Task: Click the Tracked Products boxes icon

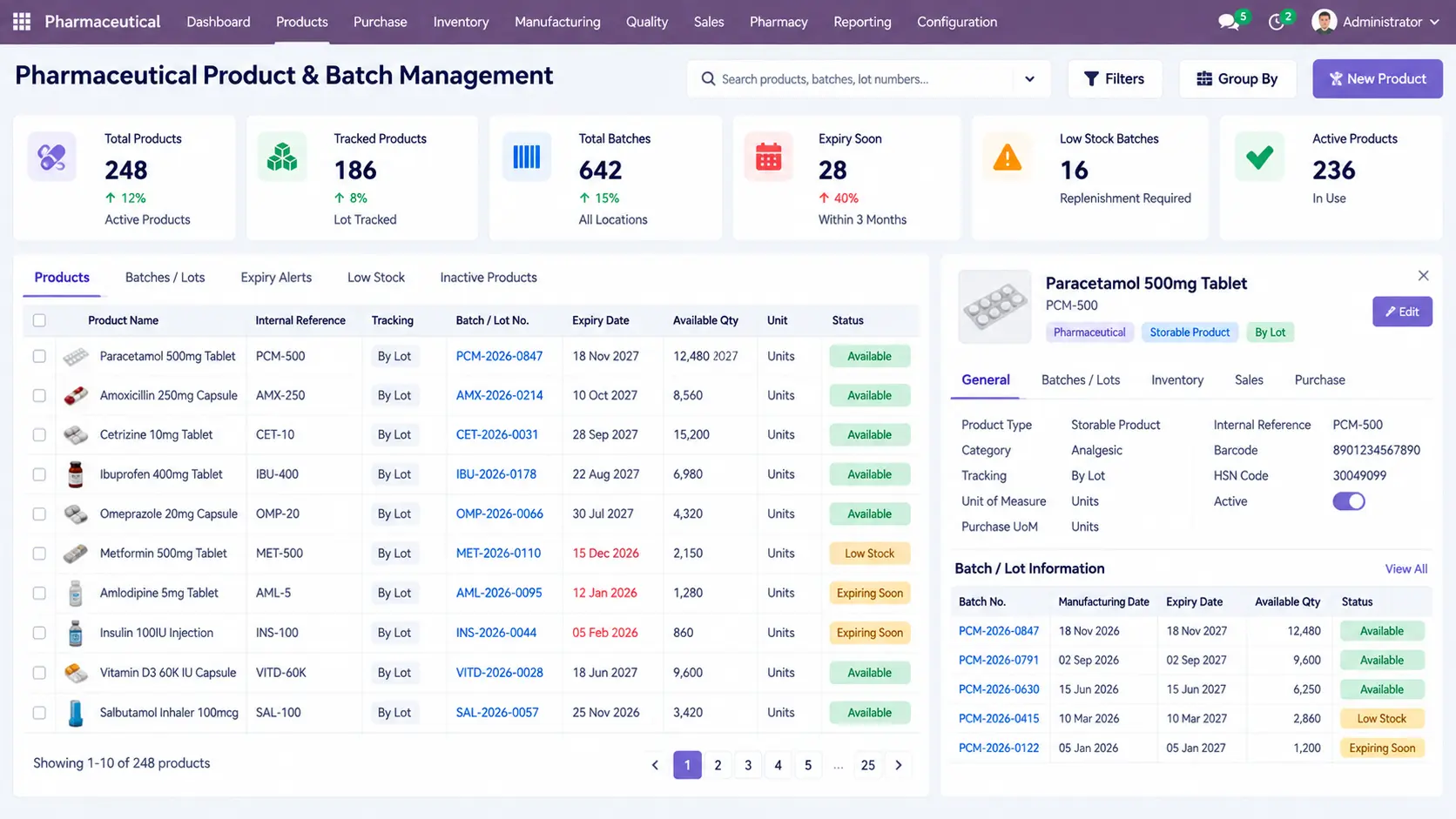Action: (281, 157)
